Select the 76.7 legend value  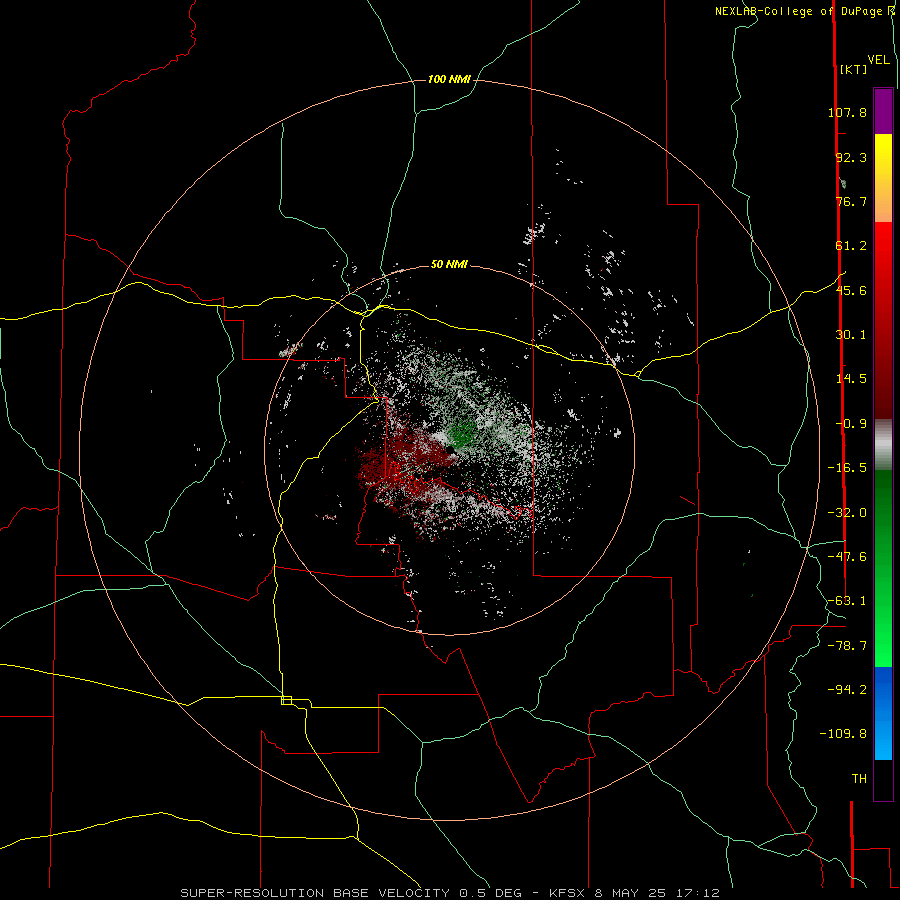coord(851,201)
